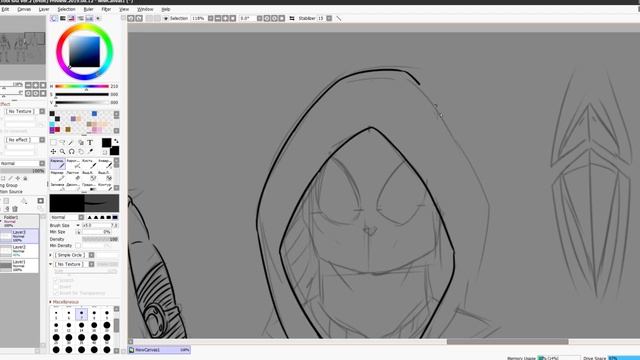The width and height of the screenshot is (640, 360).
Task: Show the scratchpad panel icon
Action: [98, 18]
